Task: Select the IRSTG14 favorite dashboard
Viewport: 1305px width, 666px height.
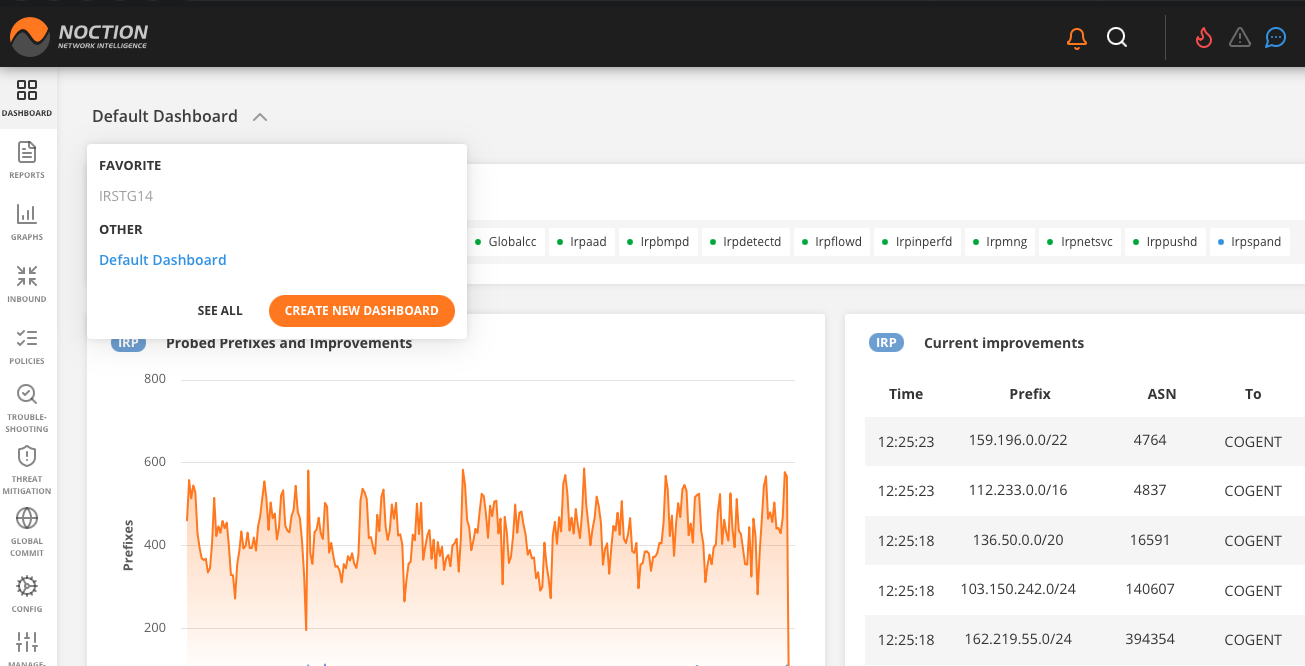Action: coord(126,196)
